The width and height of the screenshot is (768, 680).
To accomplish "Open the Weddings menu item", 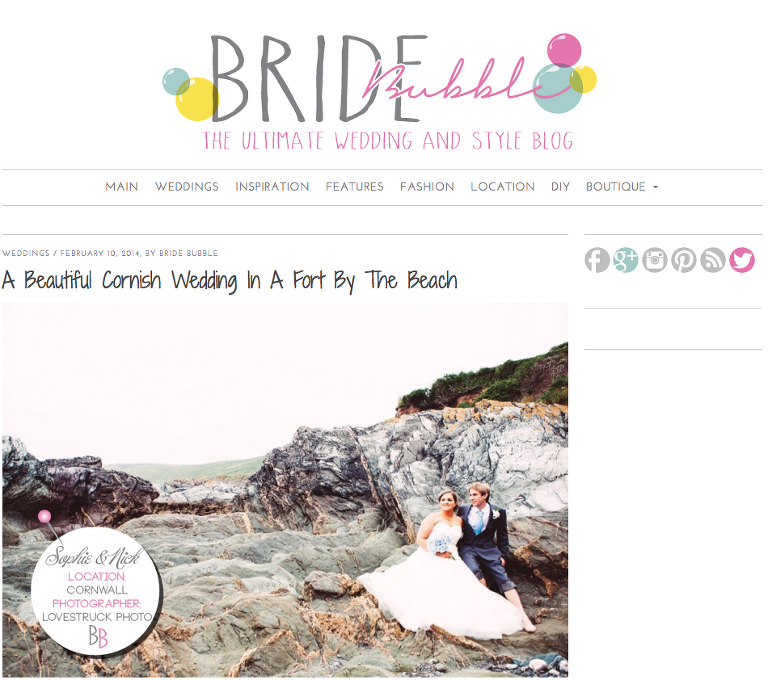I will [187, 187].
